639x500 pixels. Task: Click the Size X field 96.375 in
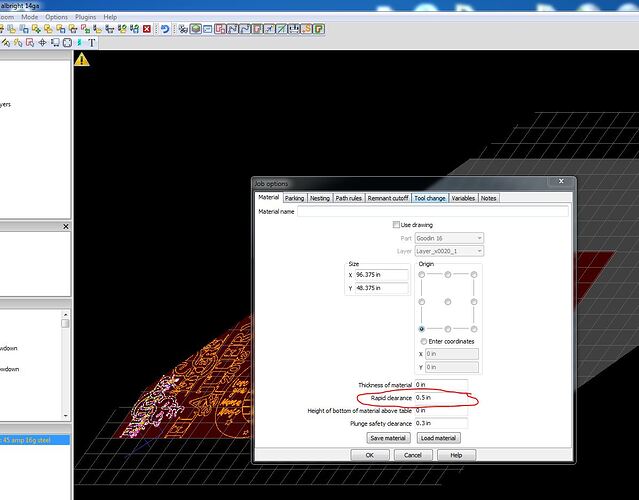(x=381, y=275)
